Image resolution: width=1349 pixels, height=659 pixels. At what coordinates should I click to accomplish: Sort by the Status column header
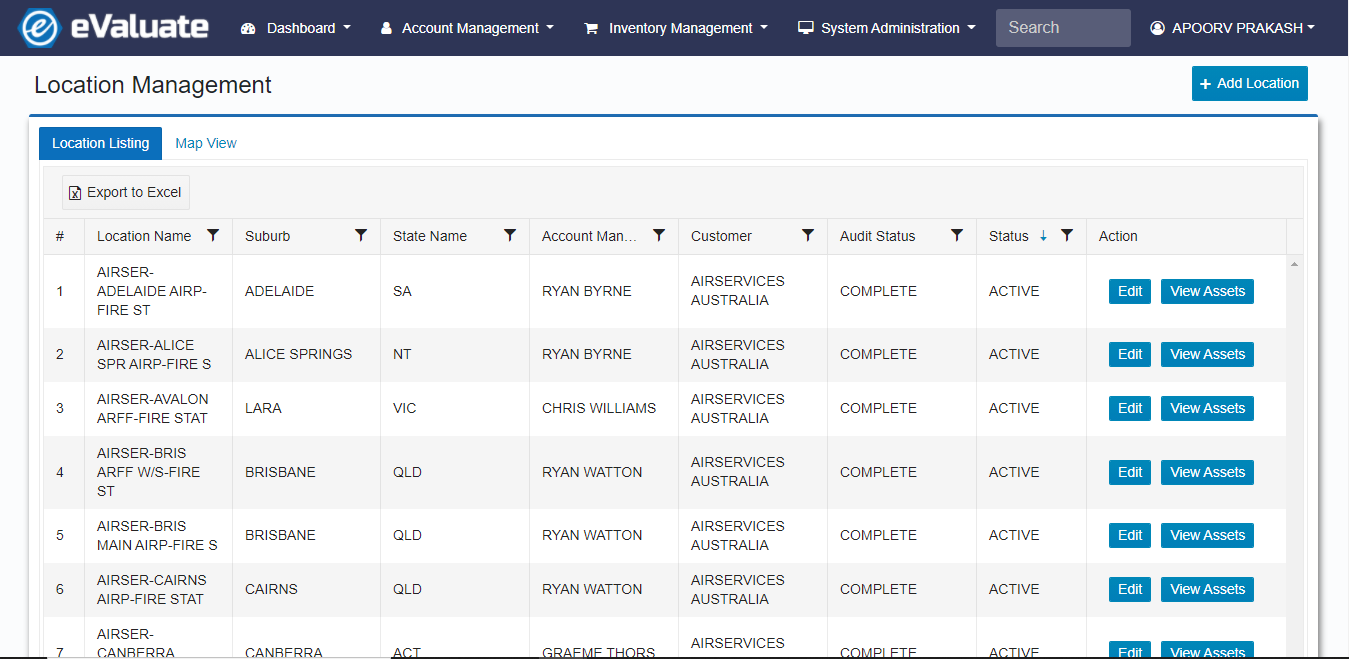click(1009, 236)
